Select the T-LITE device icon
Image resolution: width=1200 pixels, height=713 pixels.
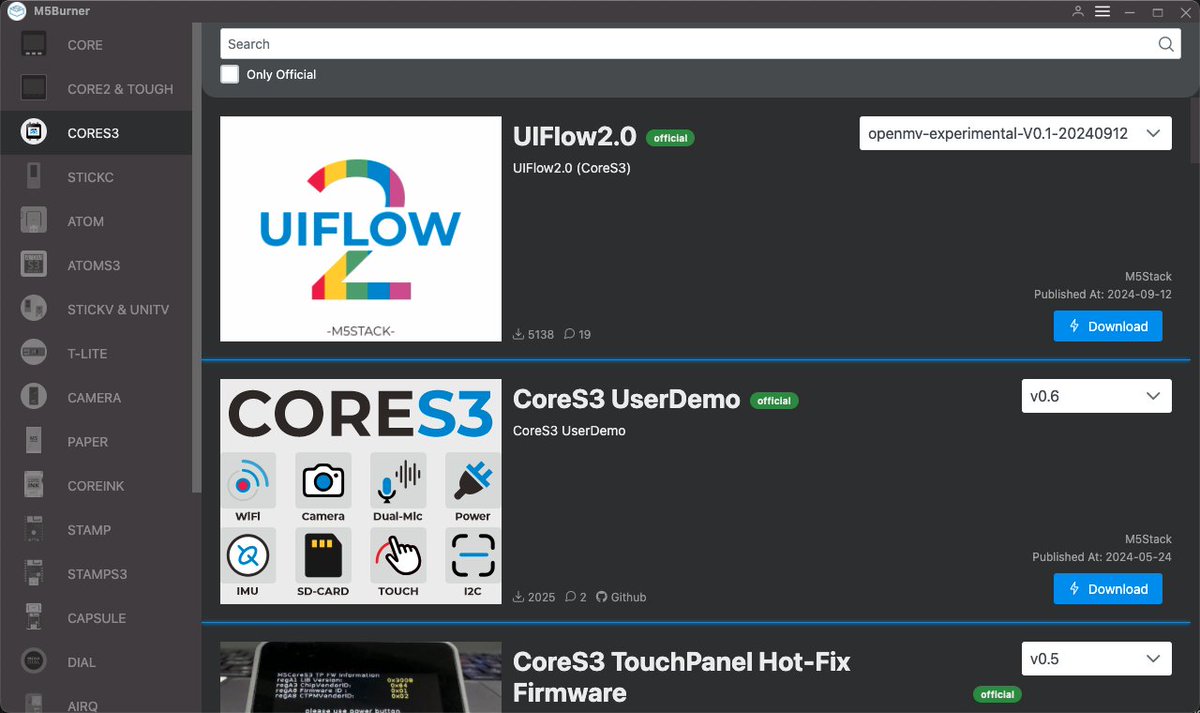(34, 353)
